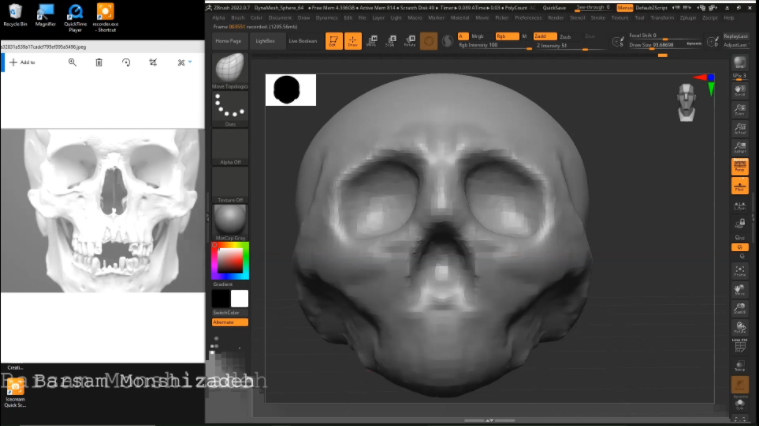Click the Transp transparency icon
761x426 pixels.
pos(740,366)
